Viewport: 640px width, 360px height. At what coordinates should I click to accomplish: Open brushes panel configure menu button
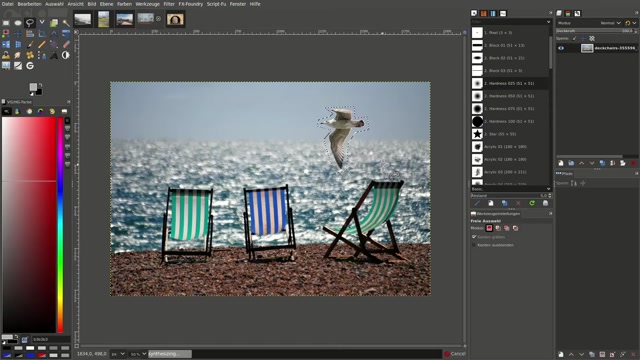[x=550, y=13]
